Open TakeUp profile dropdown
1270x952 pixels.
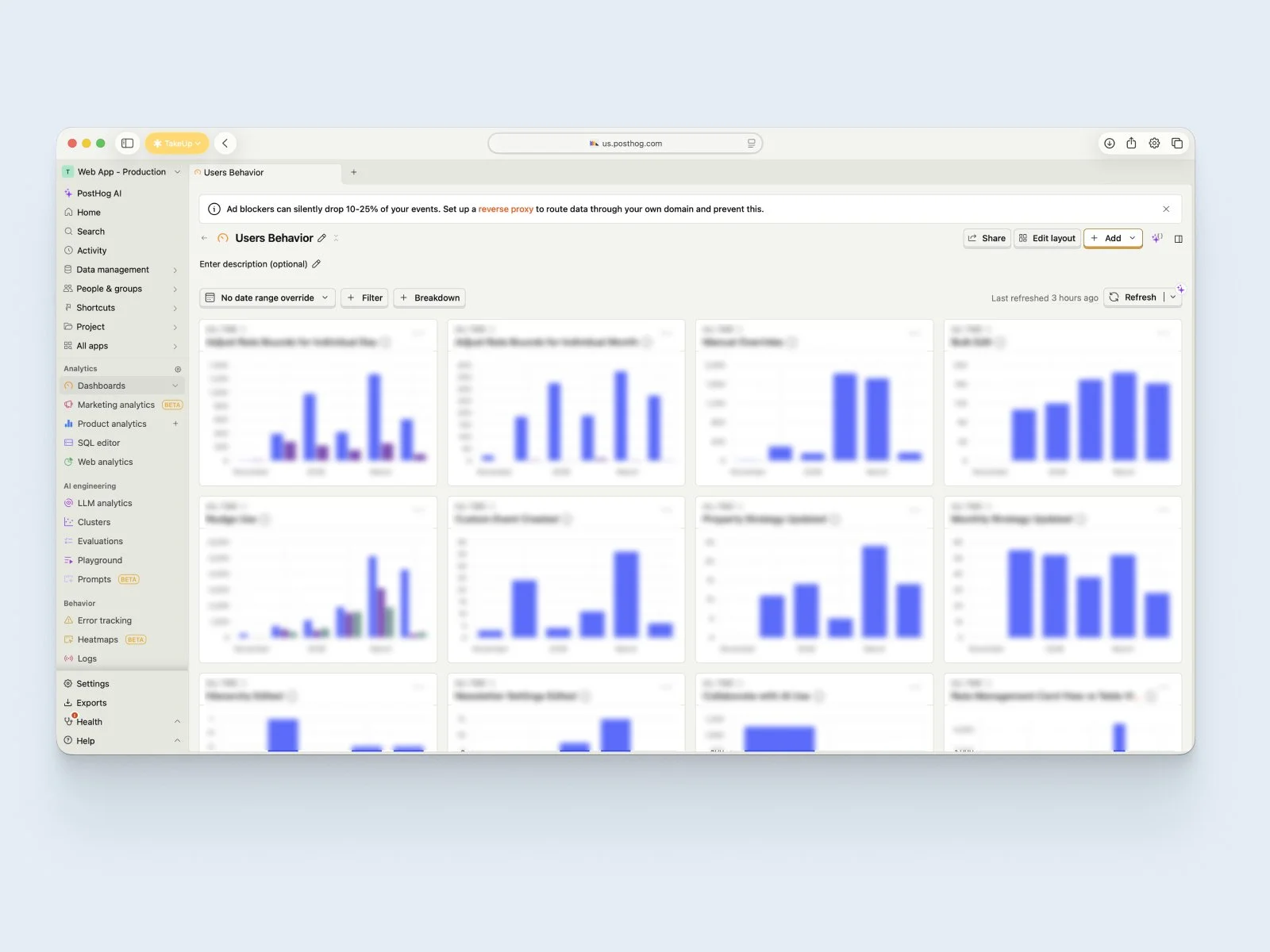177,144
